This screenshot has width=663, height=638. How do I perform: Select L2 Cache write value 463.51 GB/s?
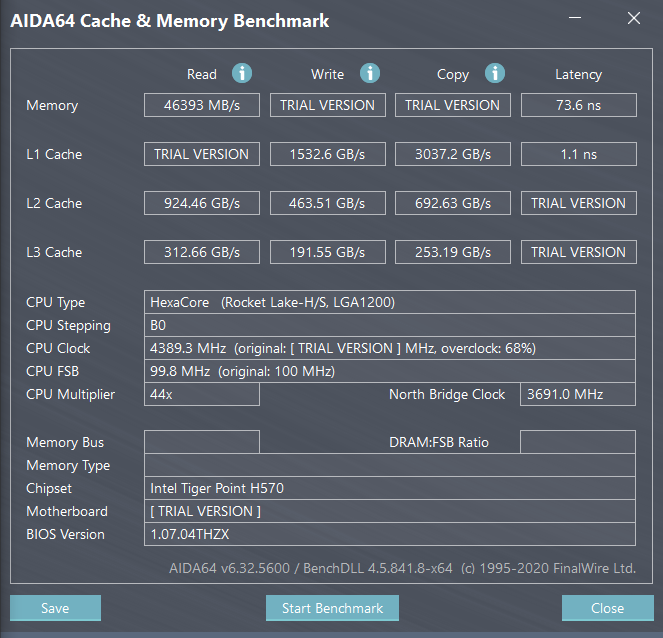pos(328,203)
